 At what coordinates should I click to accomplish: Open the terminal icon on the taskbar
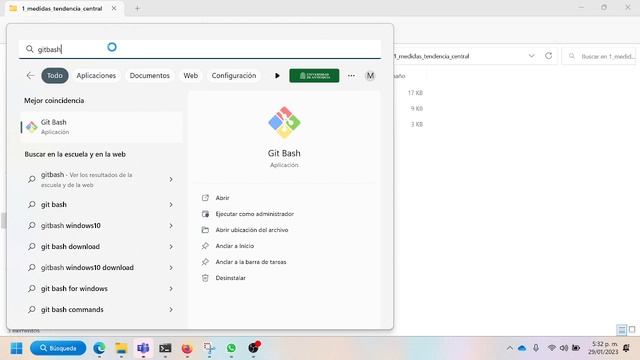165,348
